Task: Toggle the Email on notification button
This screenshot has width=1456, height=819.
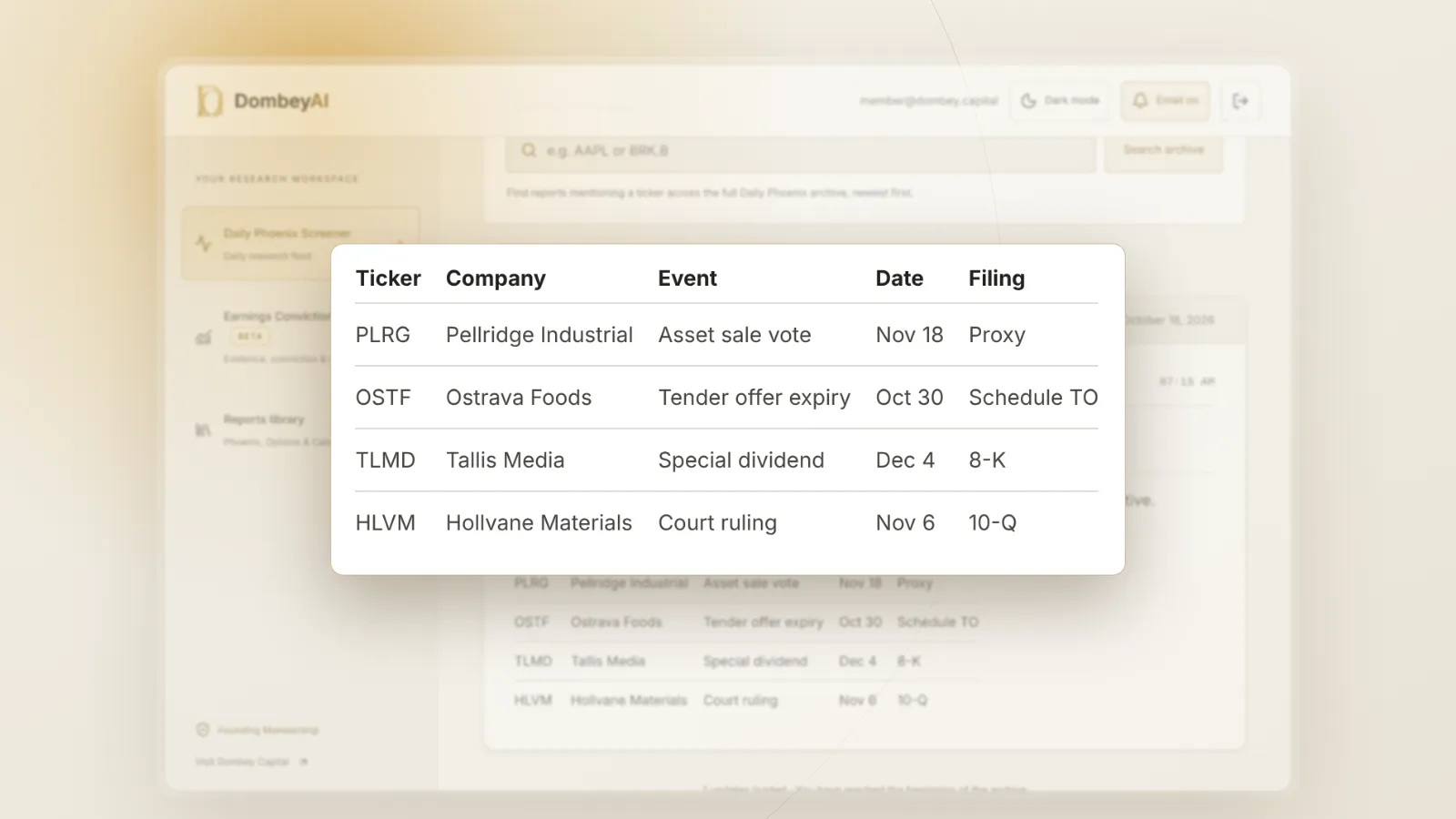Action: (x=1165, y=101)
